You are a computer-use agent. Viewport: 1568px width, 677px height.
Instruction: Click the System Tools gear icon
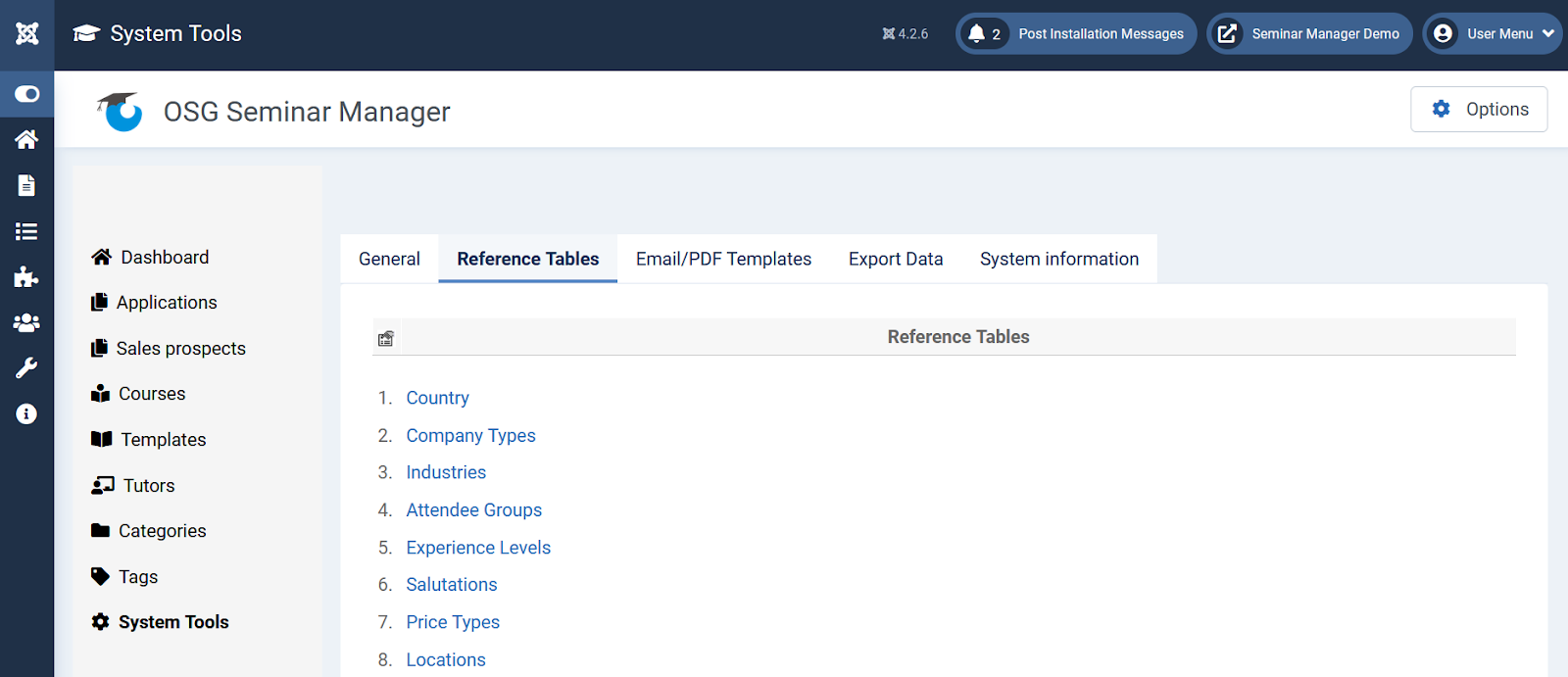coord(100,621)
